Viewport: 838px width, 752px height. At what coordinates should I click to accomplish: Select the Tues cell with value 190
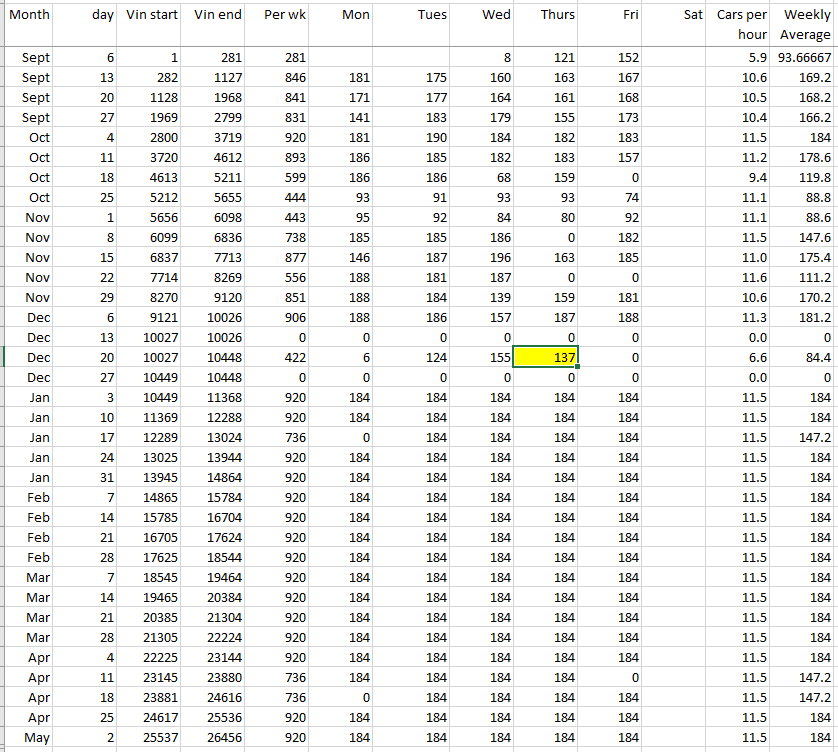[x=416, y=137]
